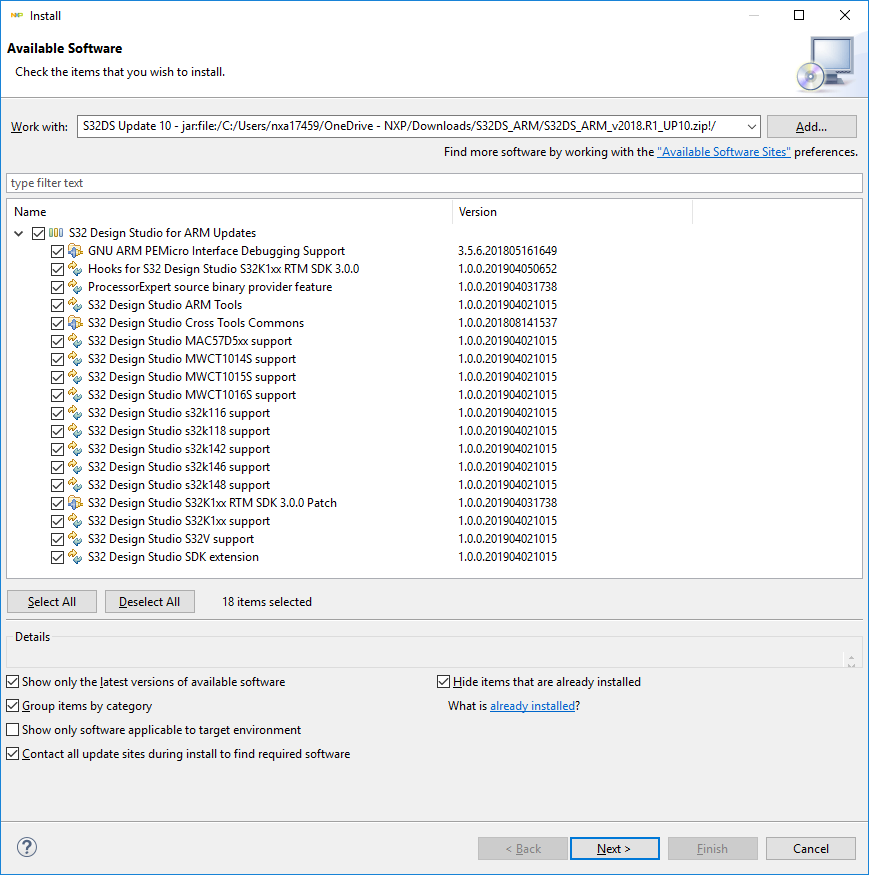Open the Available Software Sites link
Viewport: 869px width, 875px height.
724,152
